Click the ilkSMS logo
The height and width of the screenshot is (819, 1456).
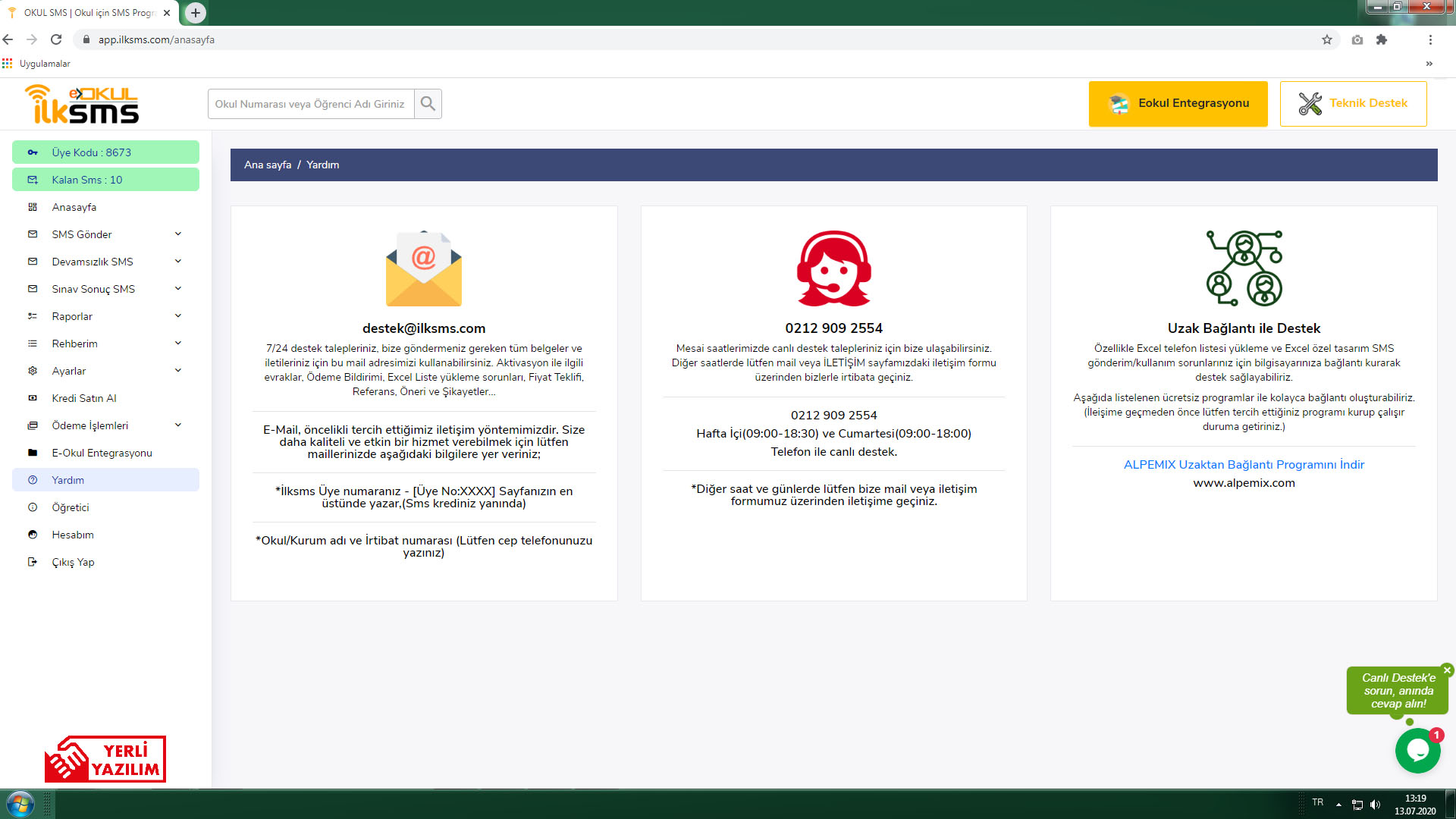[x=82, y=104]
